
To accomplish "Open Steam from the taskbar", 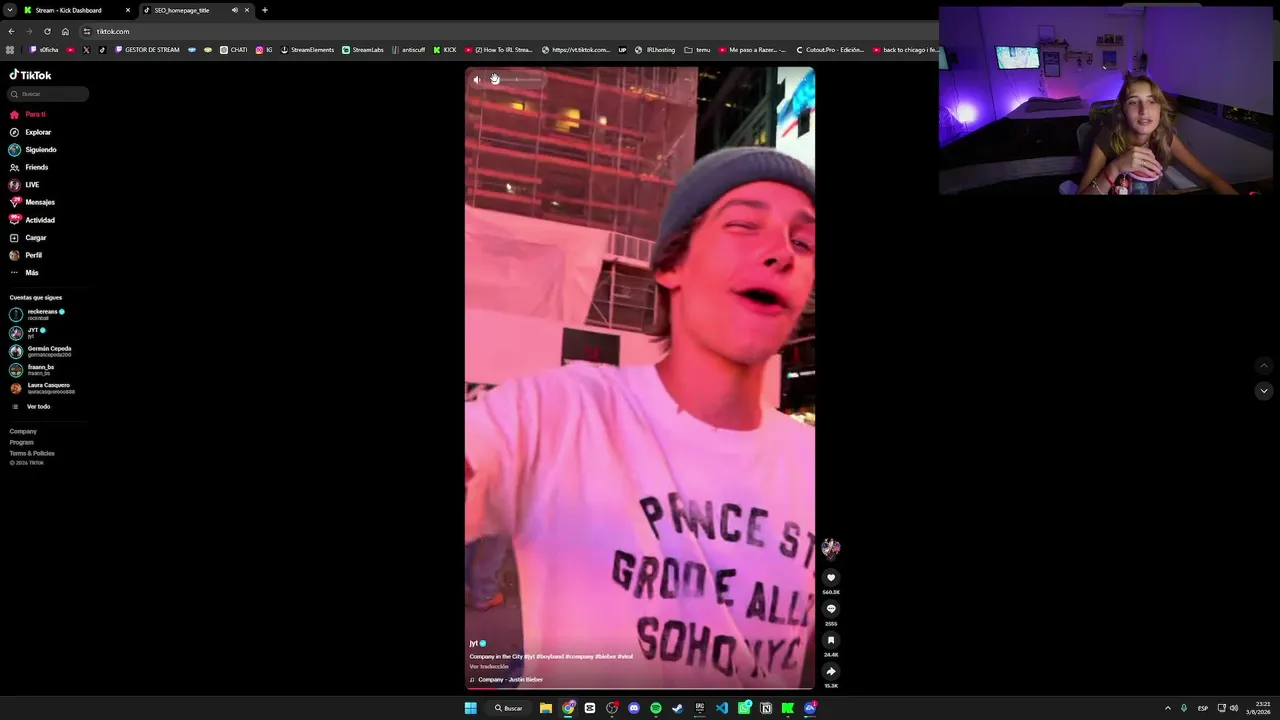I will 678,708.
